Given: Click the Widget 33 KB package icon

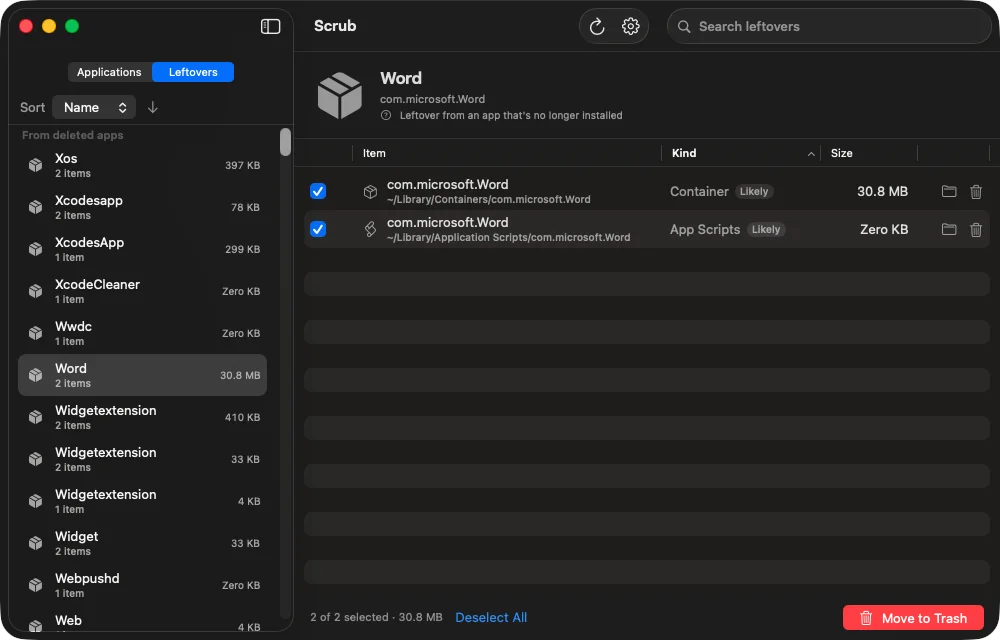Looking at the screenshot, I should point(36,543).
